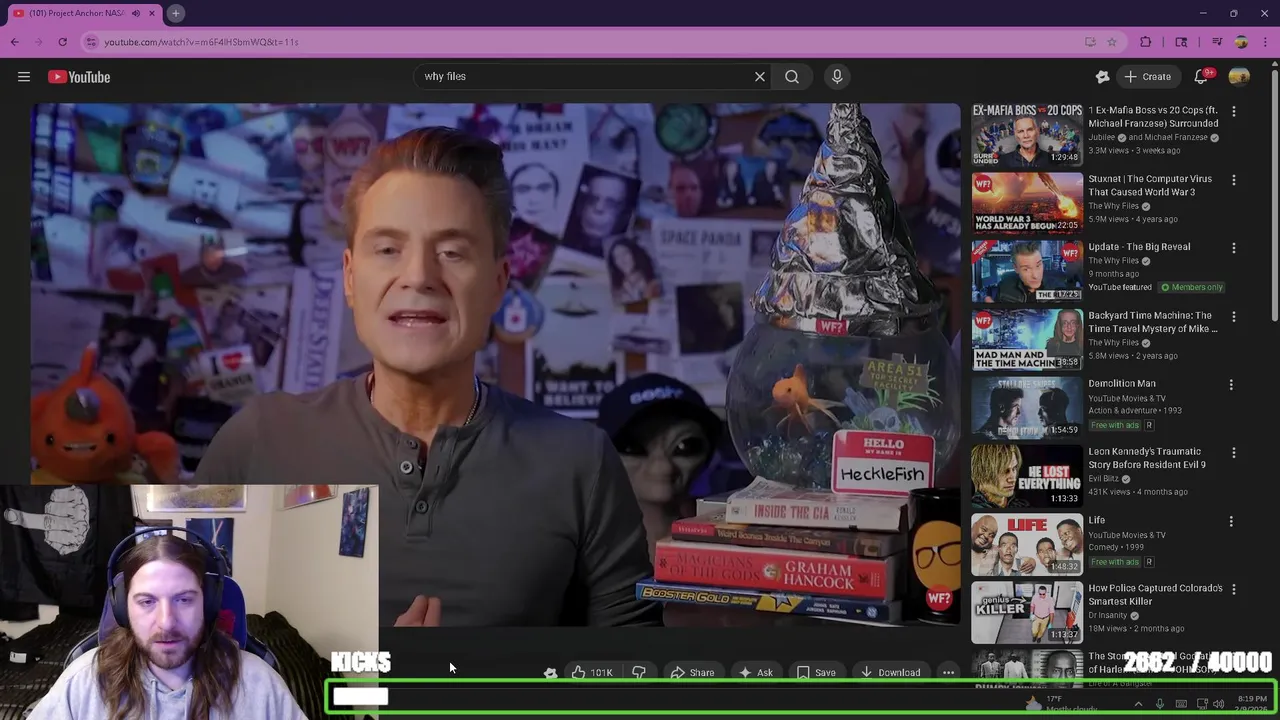Screen dimensions: 1280x720
Task: Open the YouTube guide hamburger menu
Action: coord(24,77)
